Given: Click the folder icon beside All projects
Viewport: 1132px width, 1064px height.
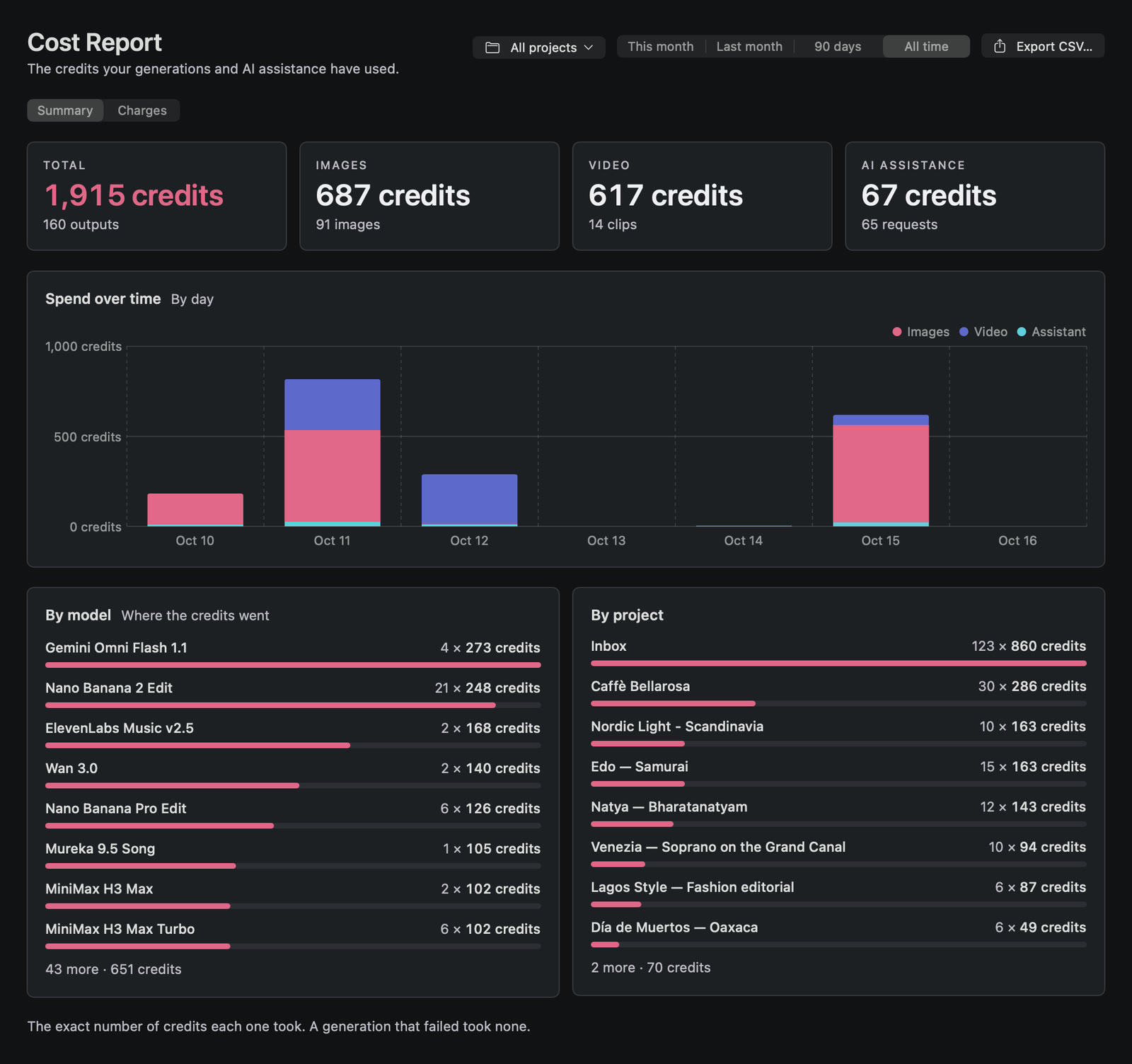Looking at the screenshot, I should tap(492, 47).
